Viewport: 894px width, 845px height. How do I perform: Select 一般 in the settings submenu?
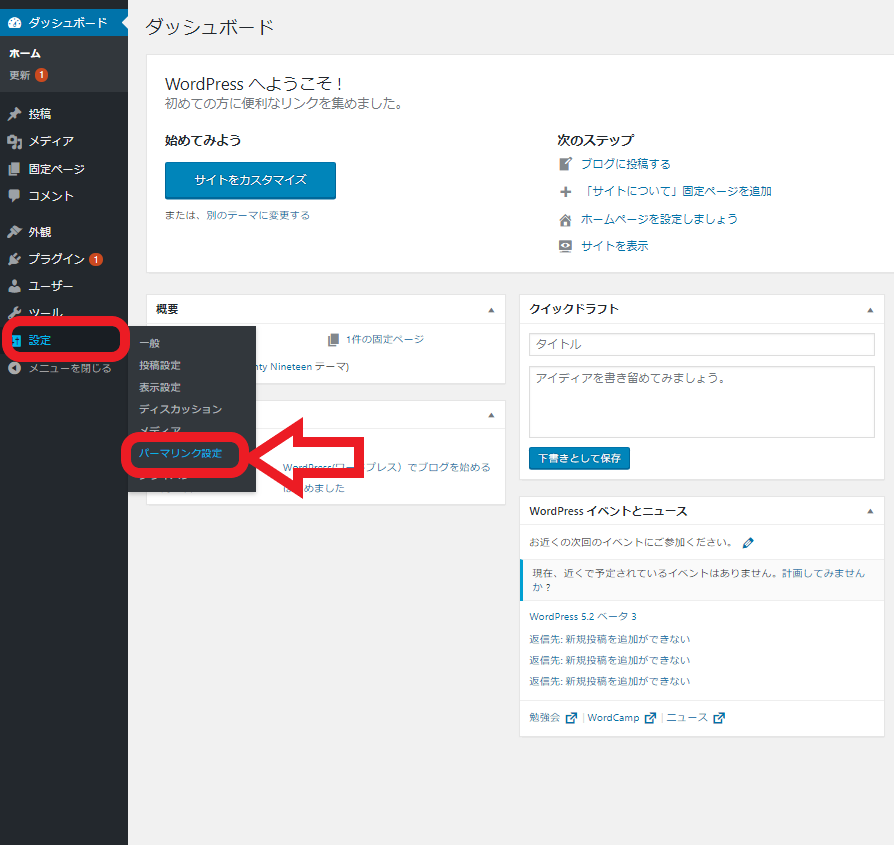point(149,343)
